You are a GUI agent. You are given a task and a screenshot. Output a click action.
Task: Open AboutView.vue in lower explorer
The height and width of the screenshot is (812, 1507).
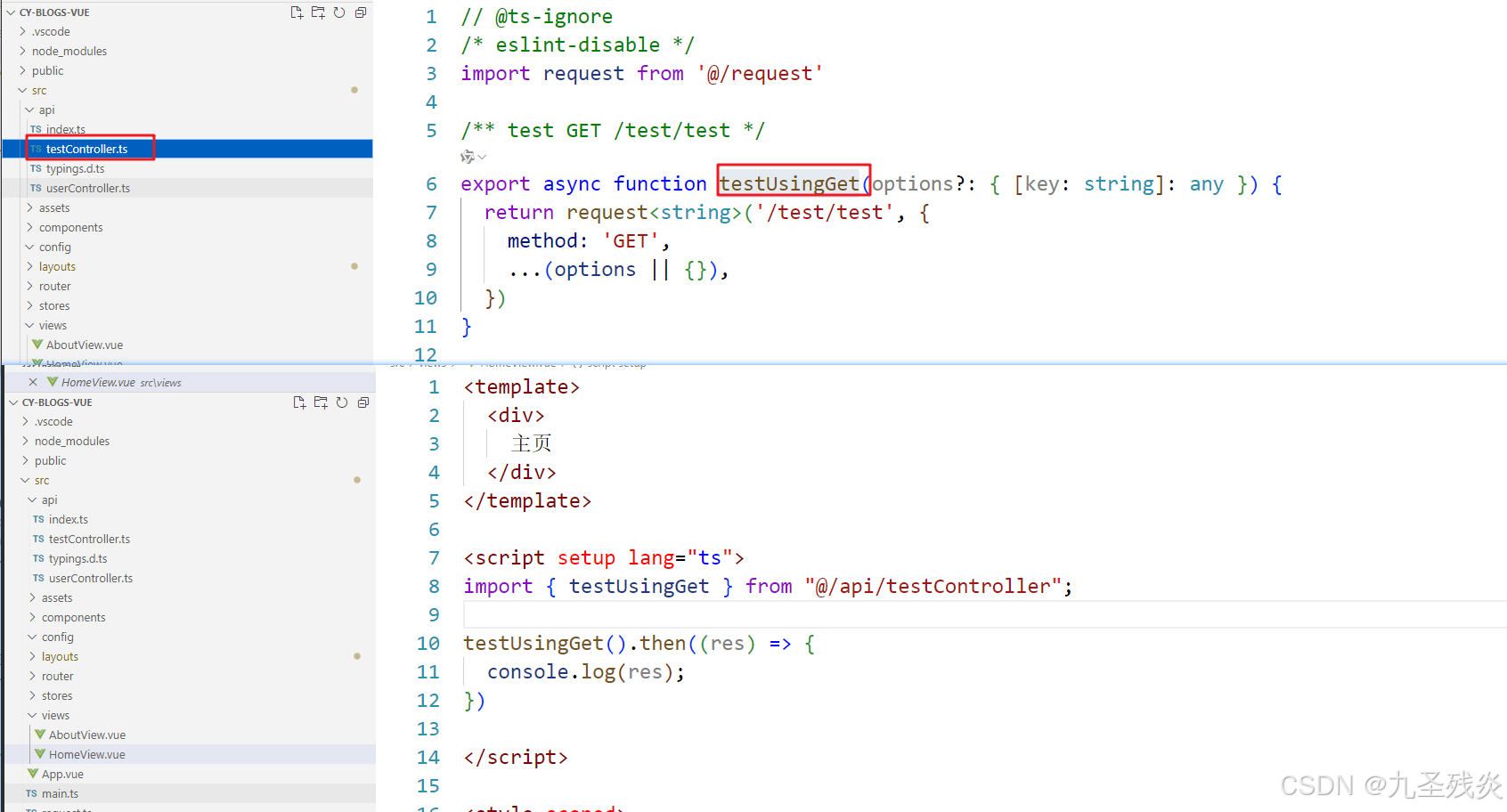tap(191, 735)
